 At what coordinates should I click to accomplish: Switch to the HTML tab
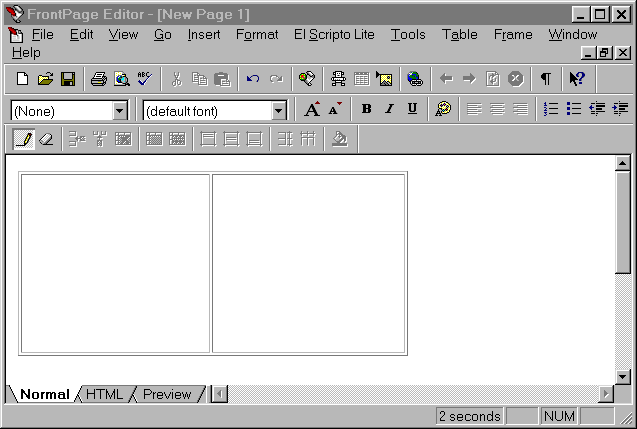tap(104, 394)
